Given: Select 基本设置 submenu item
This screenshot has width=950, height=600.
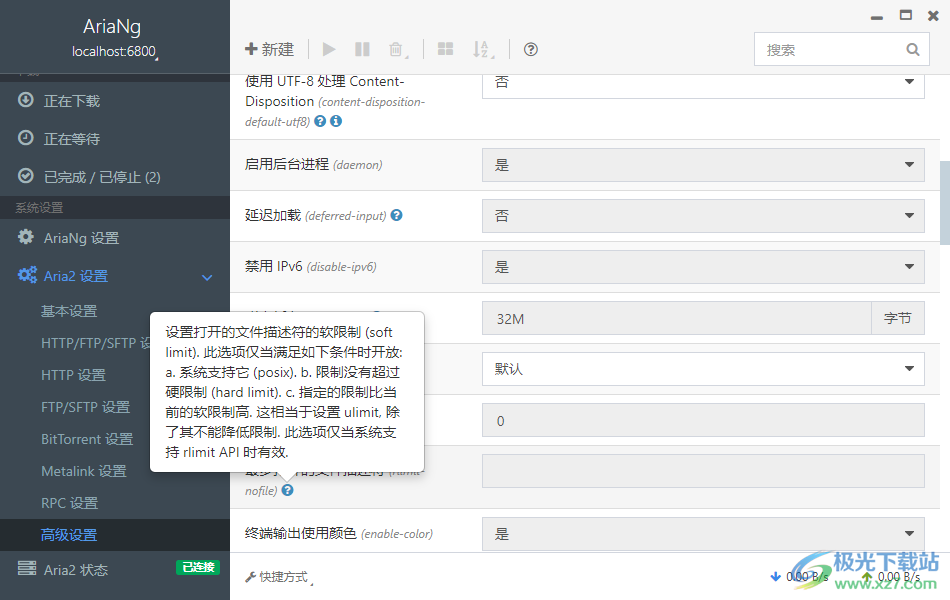Looking at the screenshot, I should pyautogui.click(x=68, y=311).
